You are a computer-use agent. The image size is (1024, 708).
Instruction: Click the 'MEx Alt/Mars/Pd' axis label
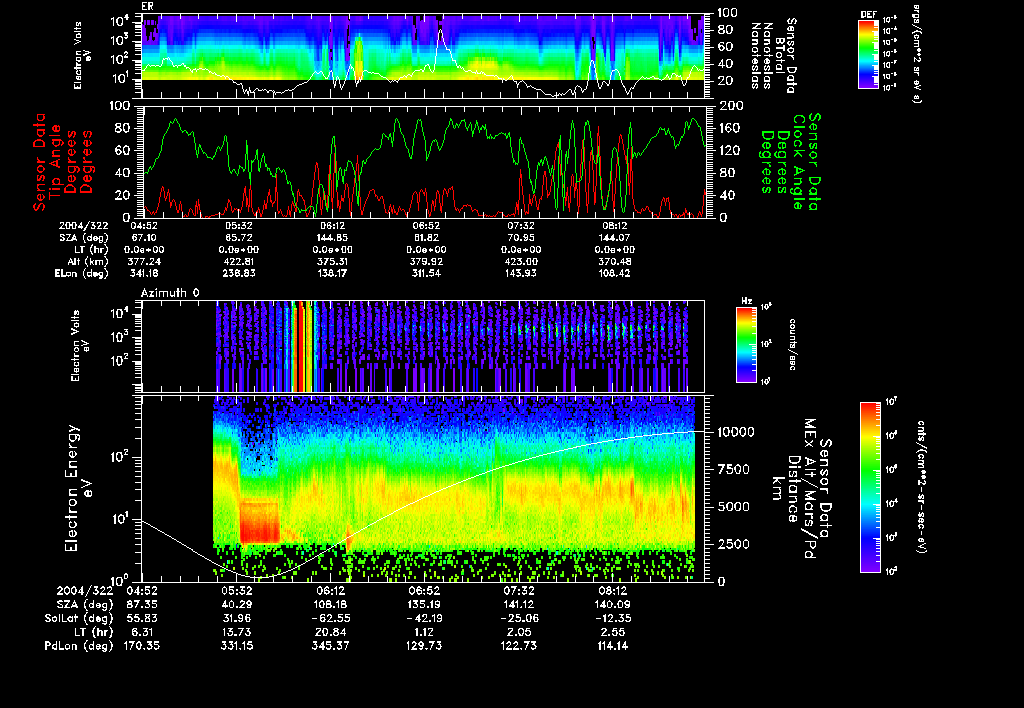810,489
